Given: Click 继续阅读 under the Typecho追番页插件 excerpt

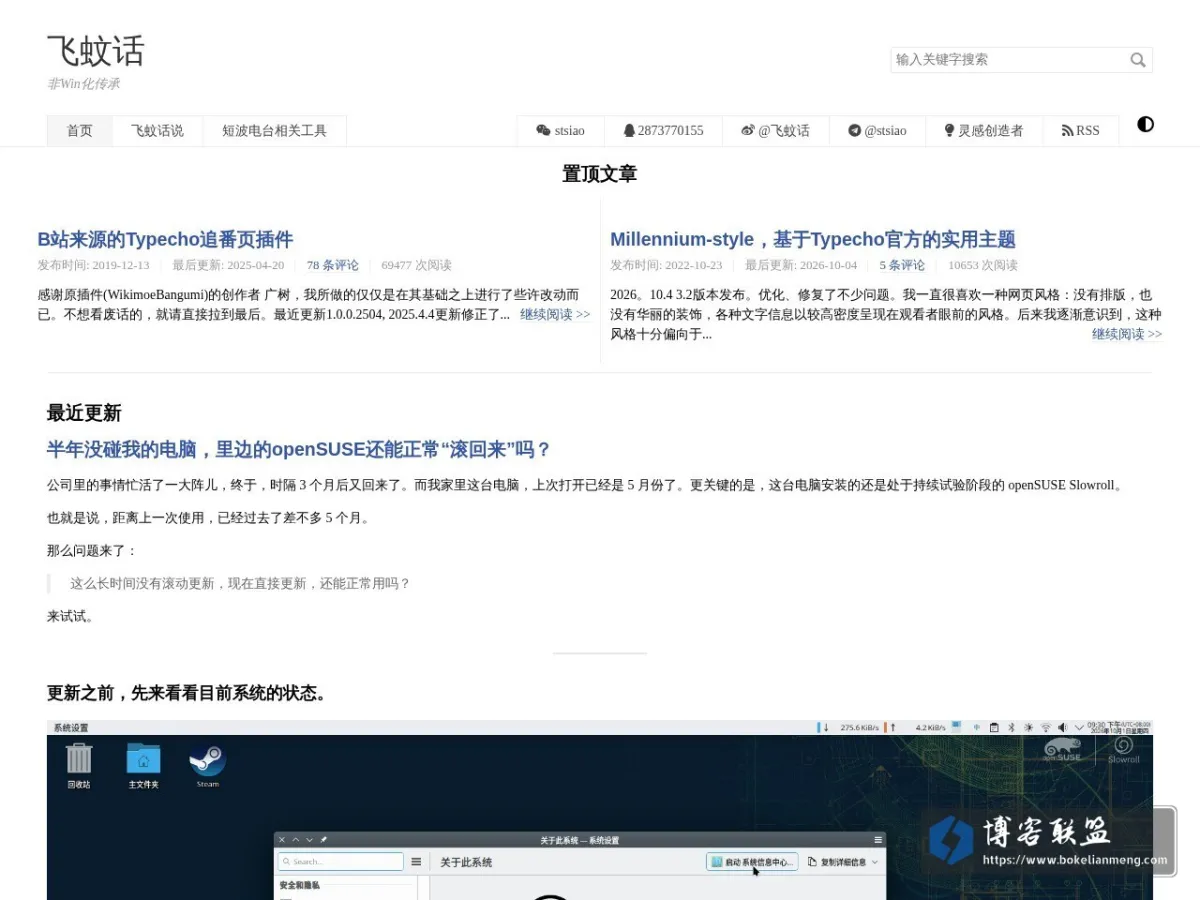Looking at the screenshot, I should click(555, 314).
